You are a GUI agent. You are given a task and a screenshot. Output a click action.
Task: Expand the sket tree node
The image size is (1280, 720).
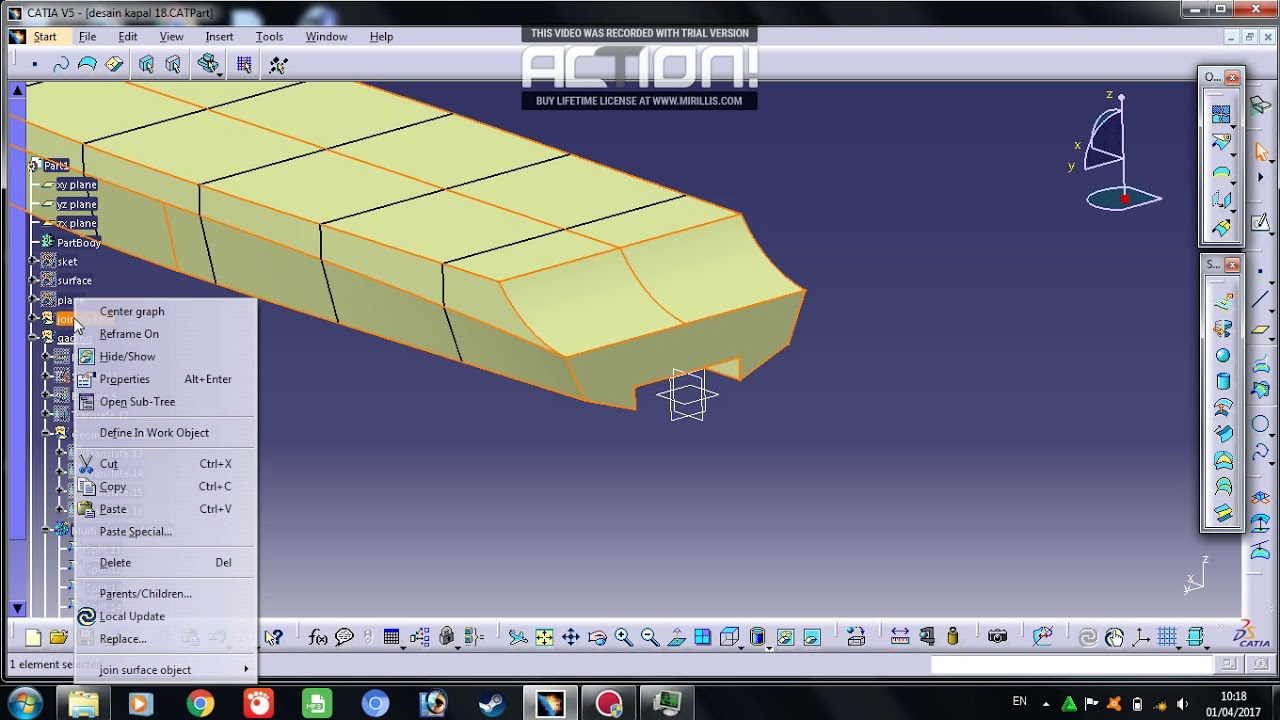tap(33, 261)
